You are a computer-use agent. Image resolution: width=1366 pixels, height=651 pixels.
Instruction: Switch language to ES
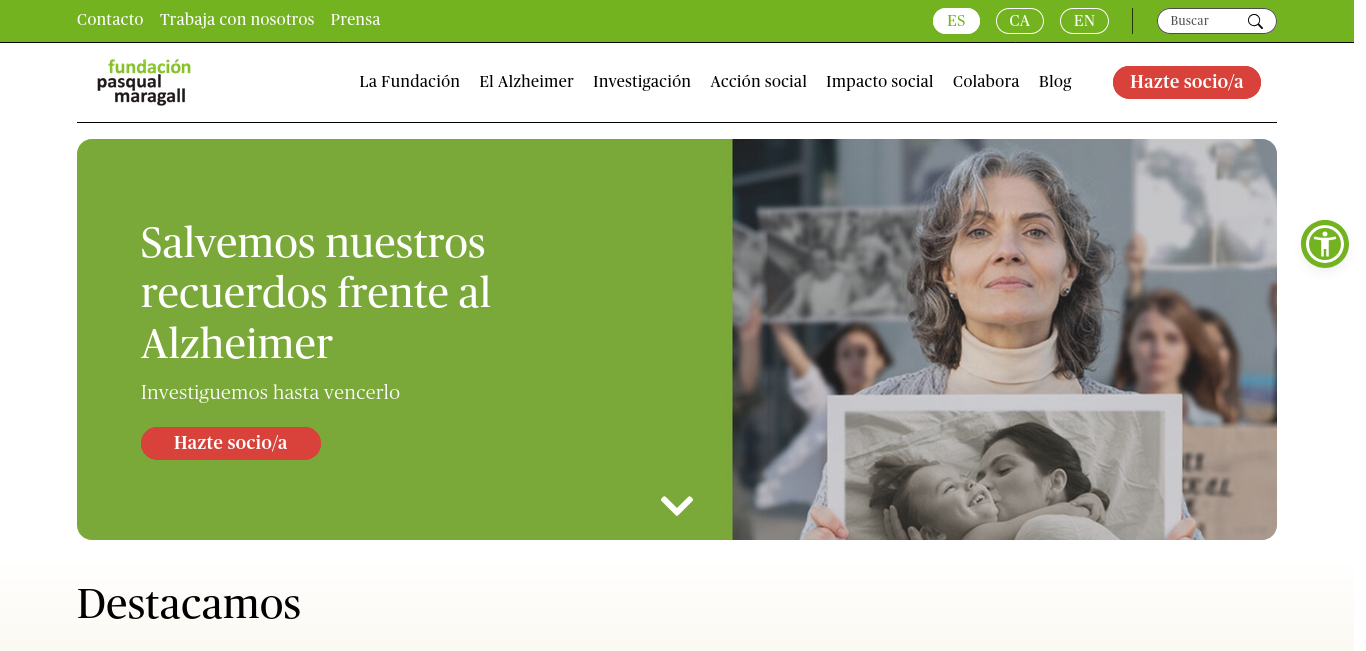[x=956, y=21]
